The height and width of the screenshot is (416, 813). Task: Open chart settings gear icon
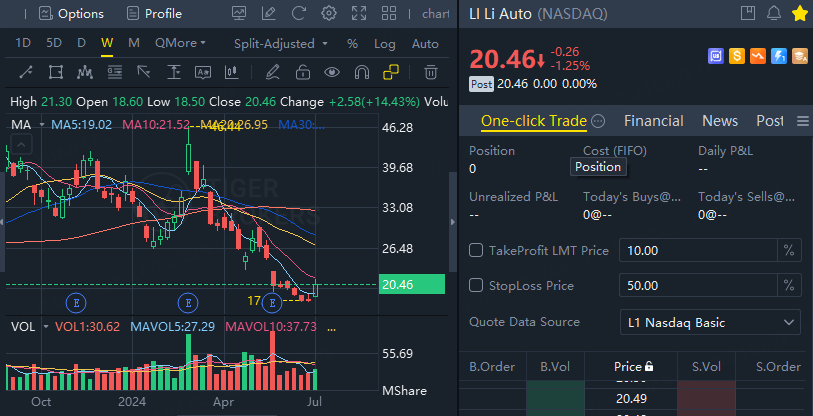coord(329,13)
